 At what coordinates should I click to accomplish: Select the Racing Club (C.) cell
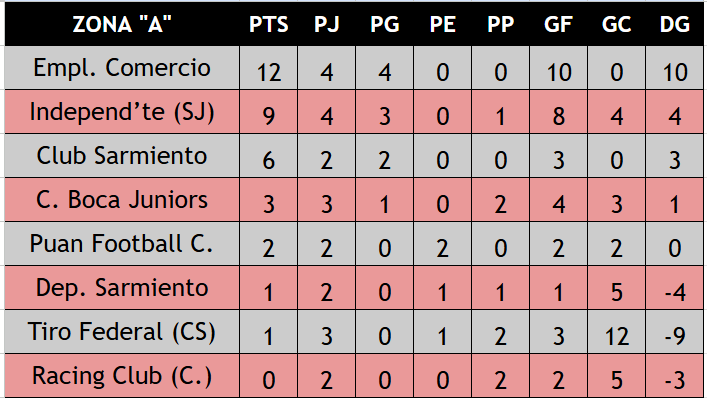pos(122,375)
